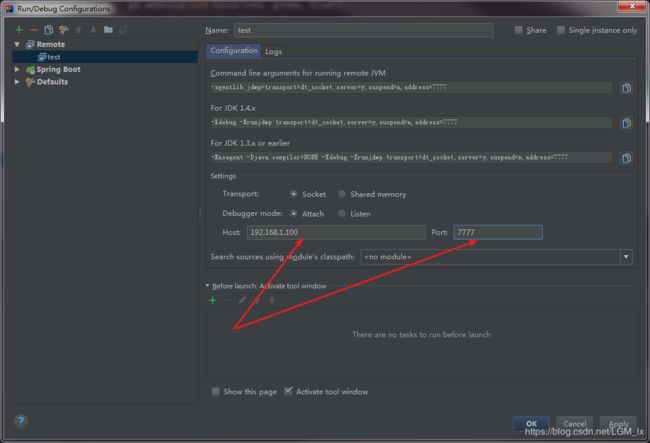Copy the remote JVM command line arguments

(626, 88)
